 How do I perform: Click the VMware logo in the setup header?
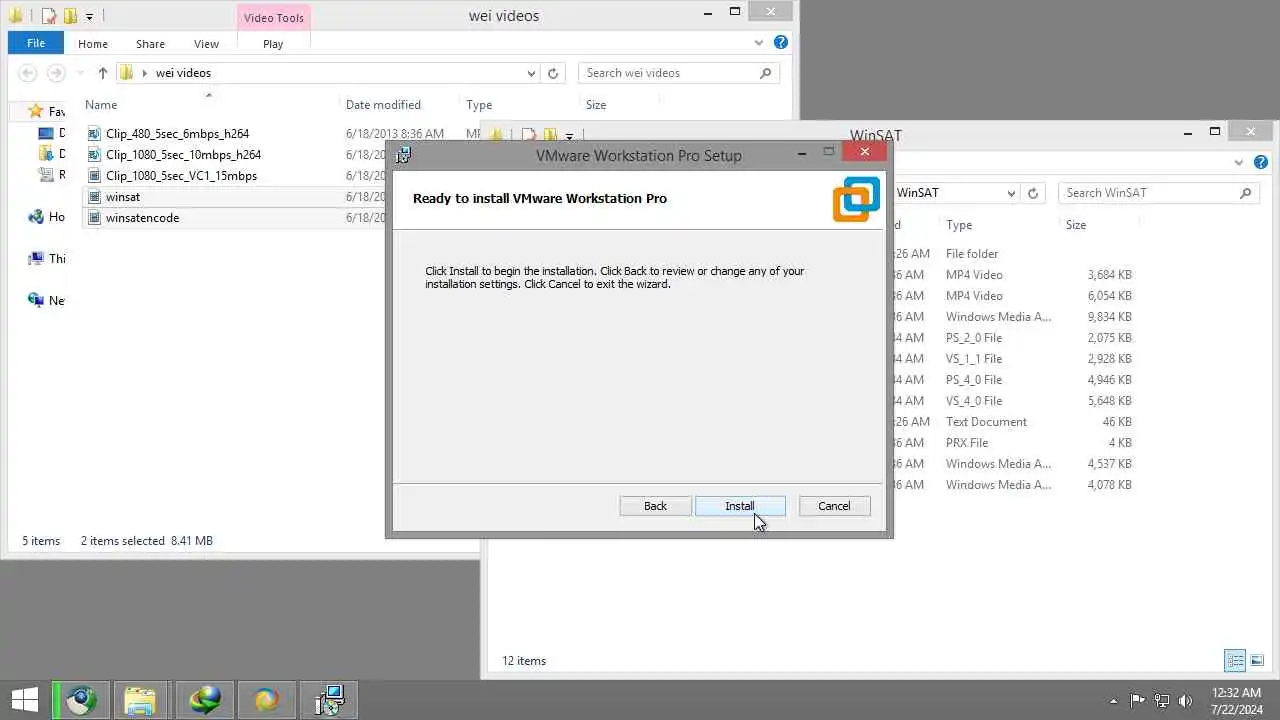coord(856,199)
